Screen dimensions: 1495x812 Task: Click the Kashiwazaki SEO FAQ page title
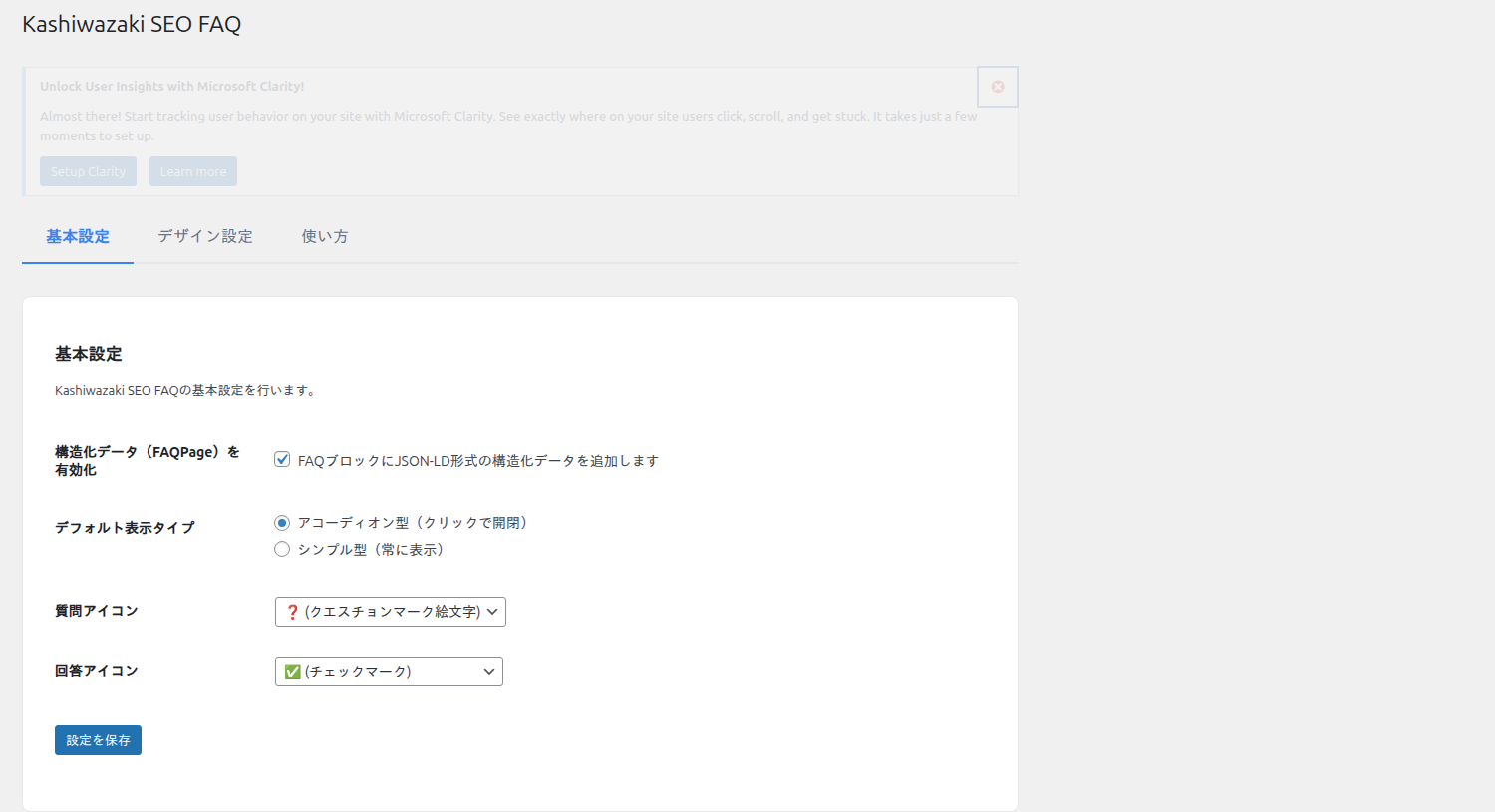132,23
